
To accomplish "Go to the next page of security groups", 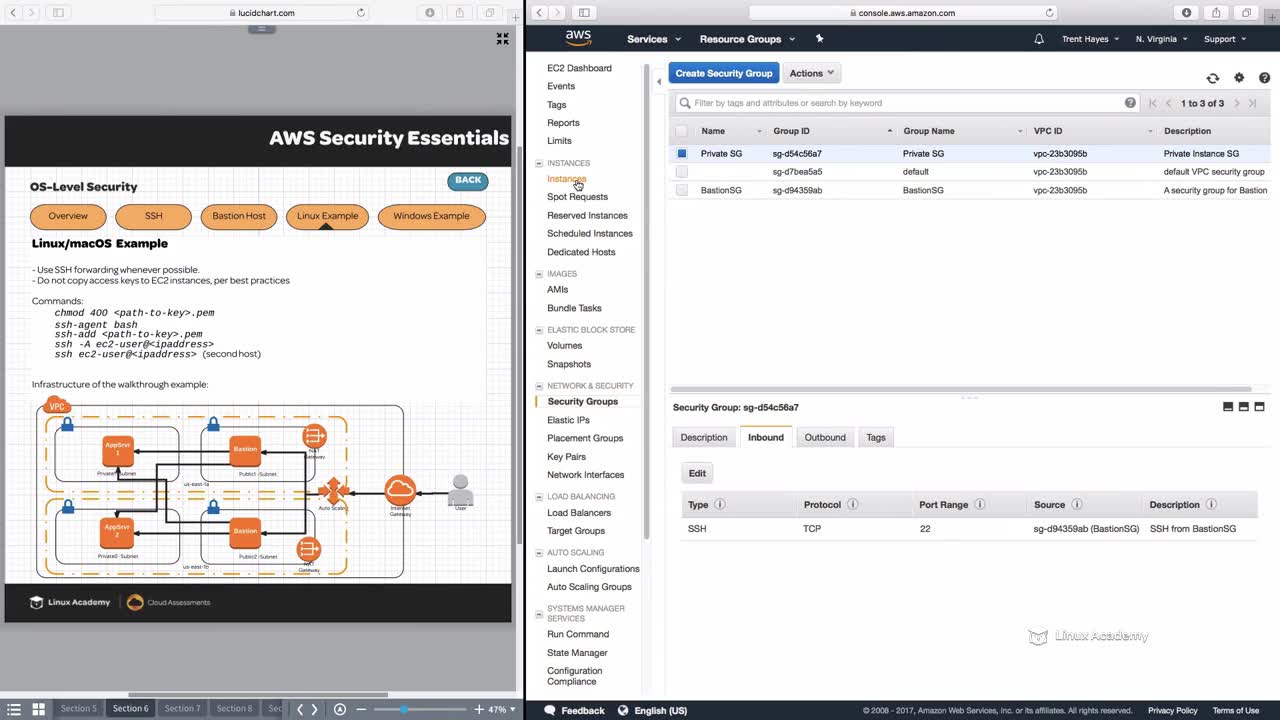I will tap(1237, 103).
